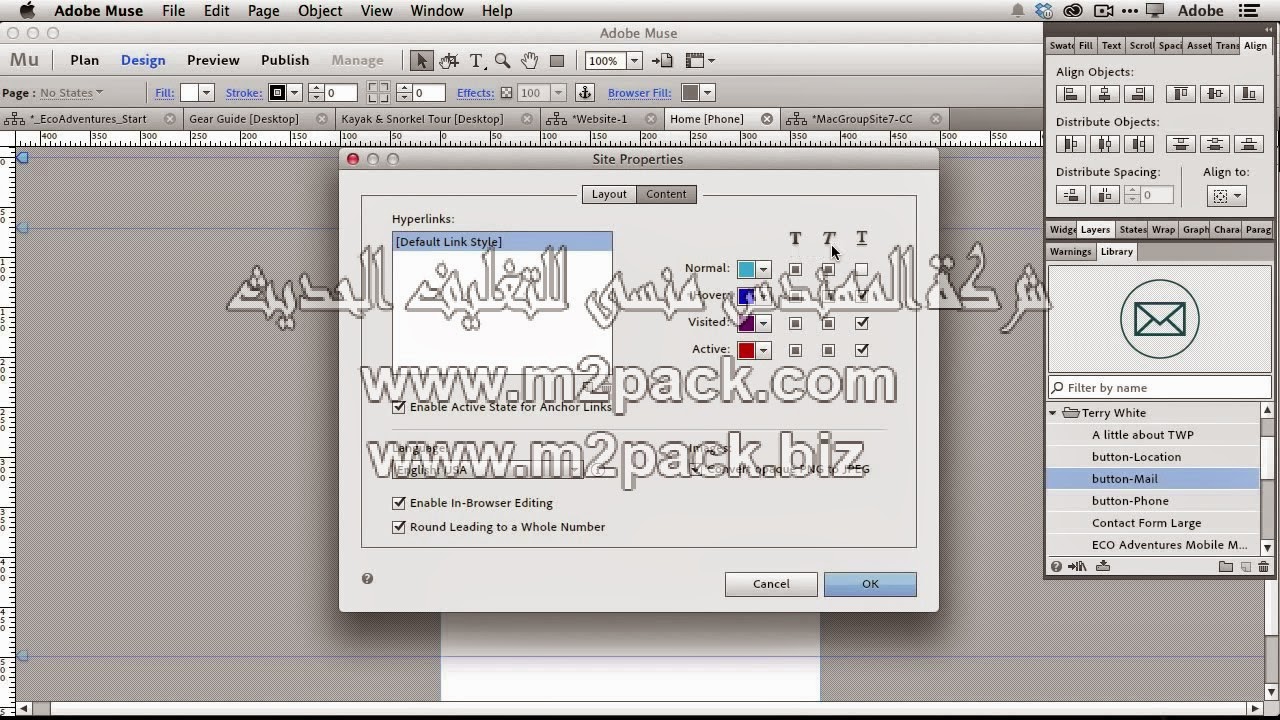The image size is (1280, 720).
Task: Open zoom level 100% dropdown
Action: coord(633,61)
